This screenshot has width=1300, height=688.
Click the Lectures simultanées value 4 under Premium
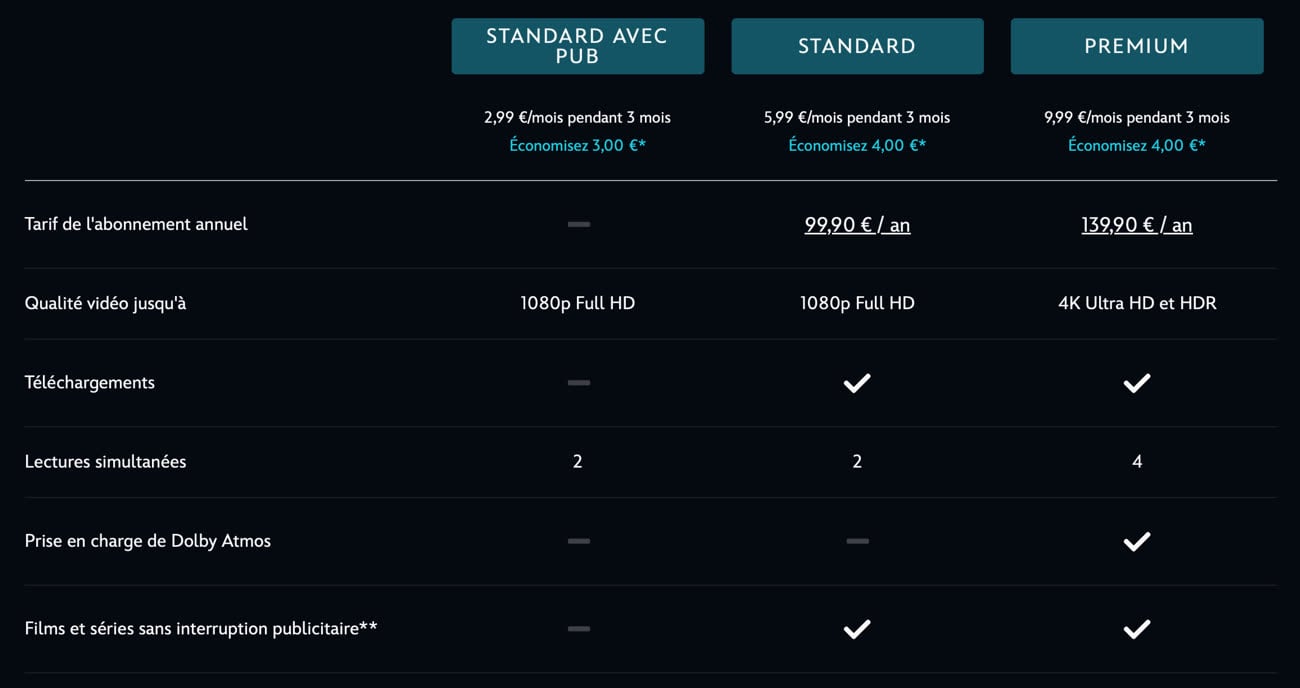(x=1137, y=462)
